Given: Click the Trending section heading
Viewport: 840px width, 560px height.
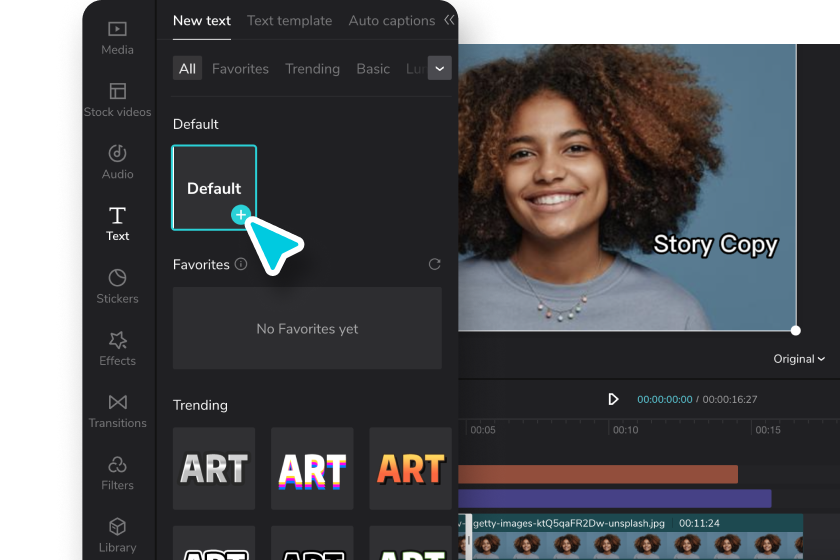Looking at the screenshot, I should 200,405.
